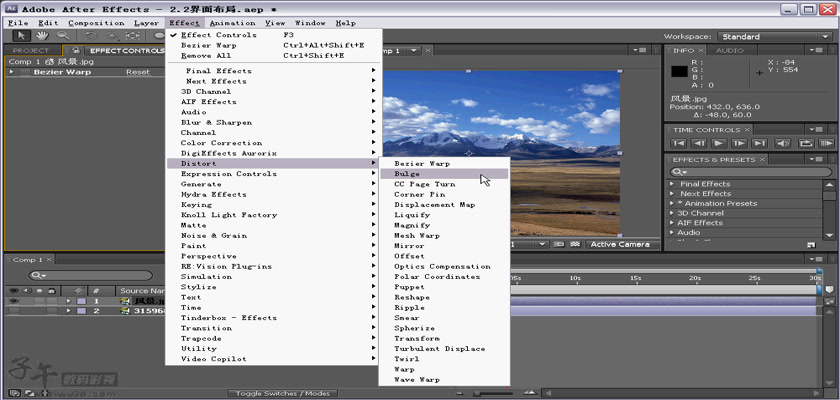Select the Hand tool

point(42,36)
